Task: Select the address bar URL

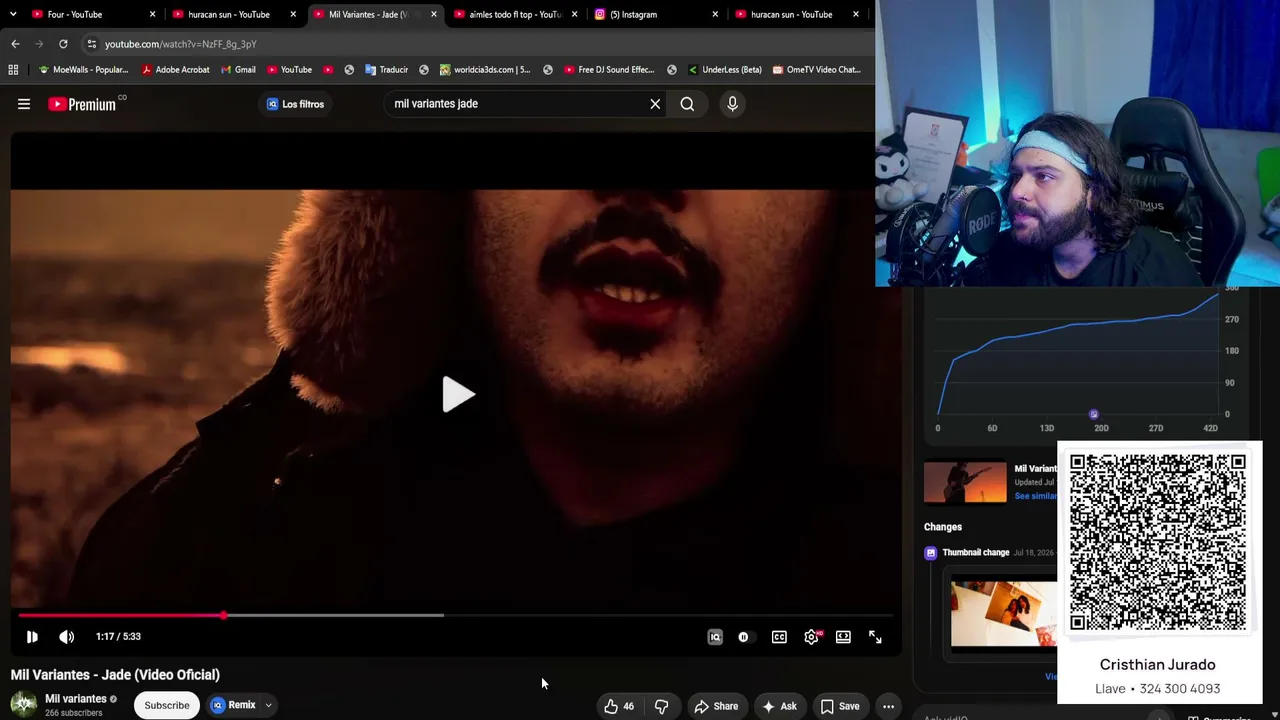Action: point(181,44)
